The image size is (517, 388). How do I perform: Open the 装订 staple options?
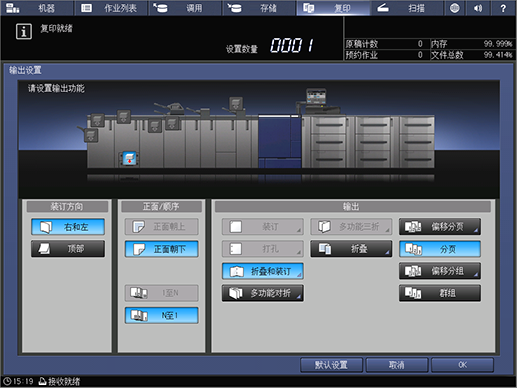pos(263,227)
